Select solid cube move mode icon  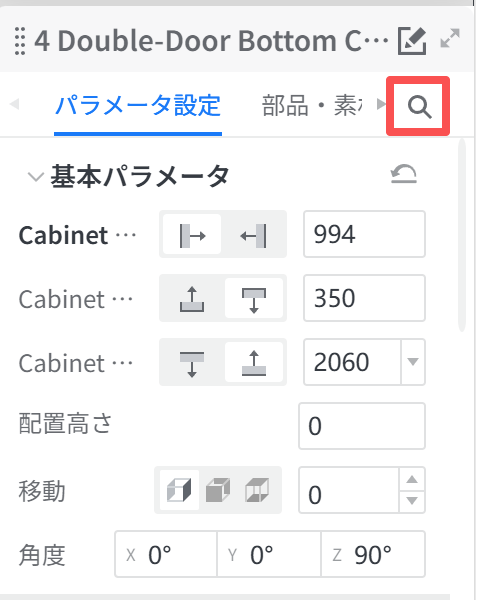[218, 490]
